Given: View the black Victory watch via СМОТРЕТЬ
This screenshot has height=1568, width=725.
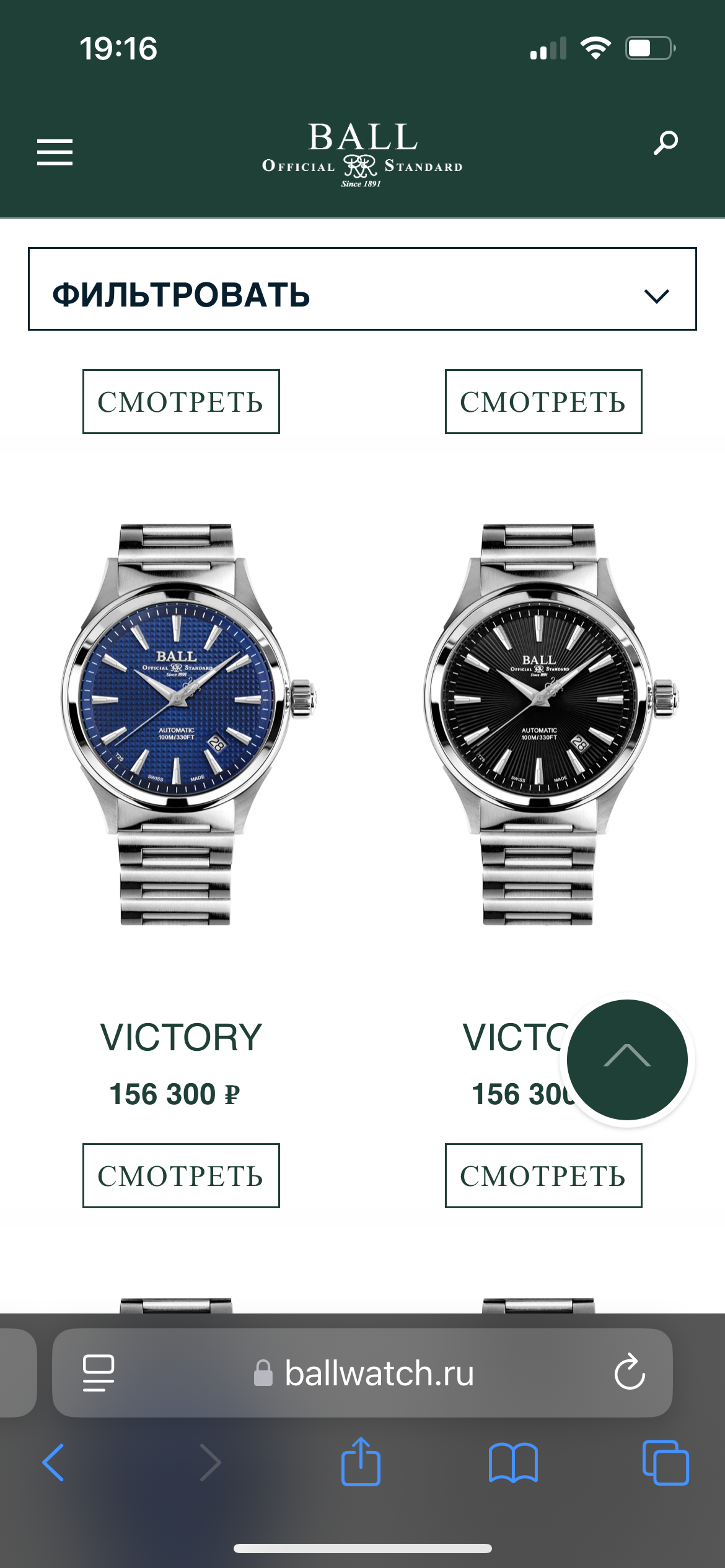Looking at the screenshot, I should tap(543, 1175).
